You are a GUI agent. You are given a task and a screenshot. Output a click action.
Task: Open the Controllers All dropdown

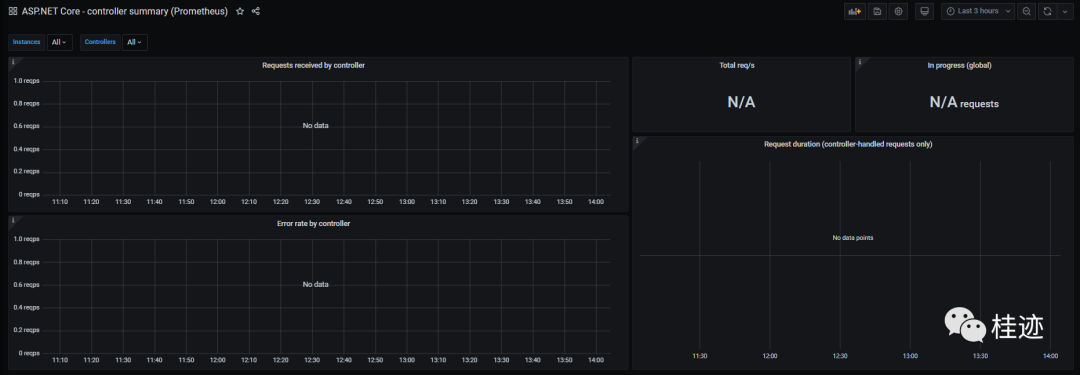coord(135,42)
